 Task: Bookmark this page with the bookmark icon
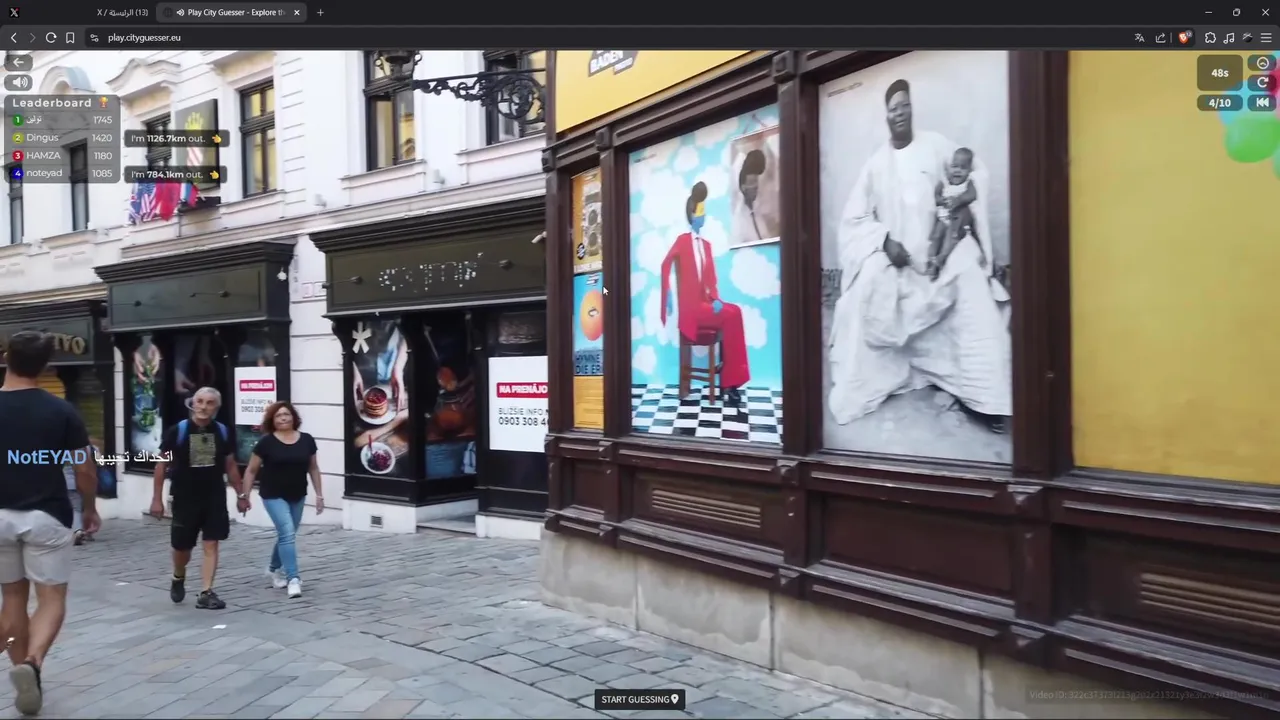pyautogui.click(x=70, y=37)
